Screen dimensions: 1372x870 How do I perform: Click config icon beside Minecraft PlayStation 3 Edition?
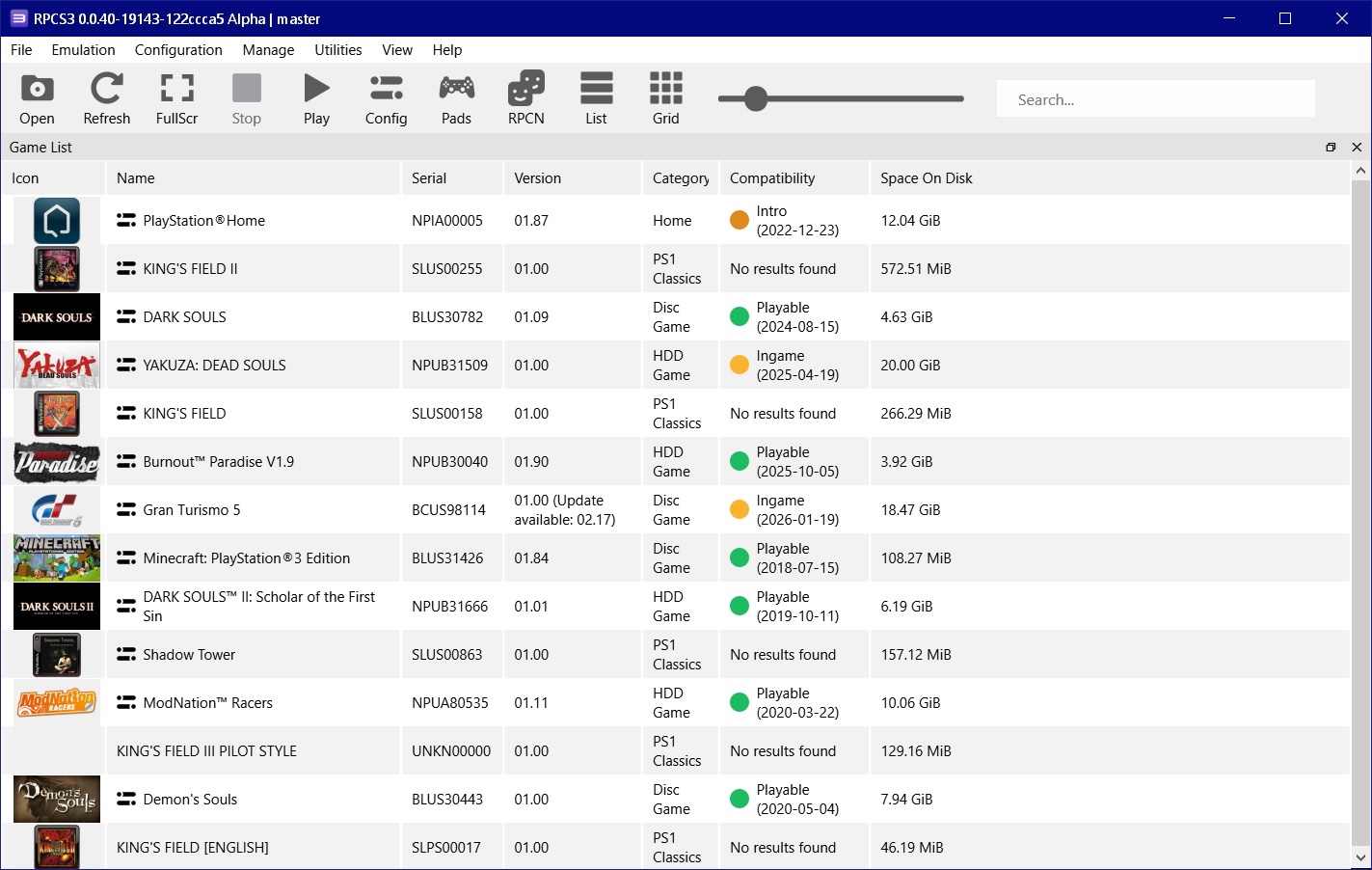(x=126, y=558)
